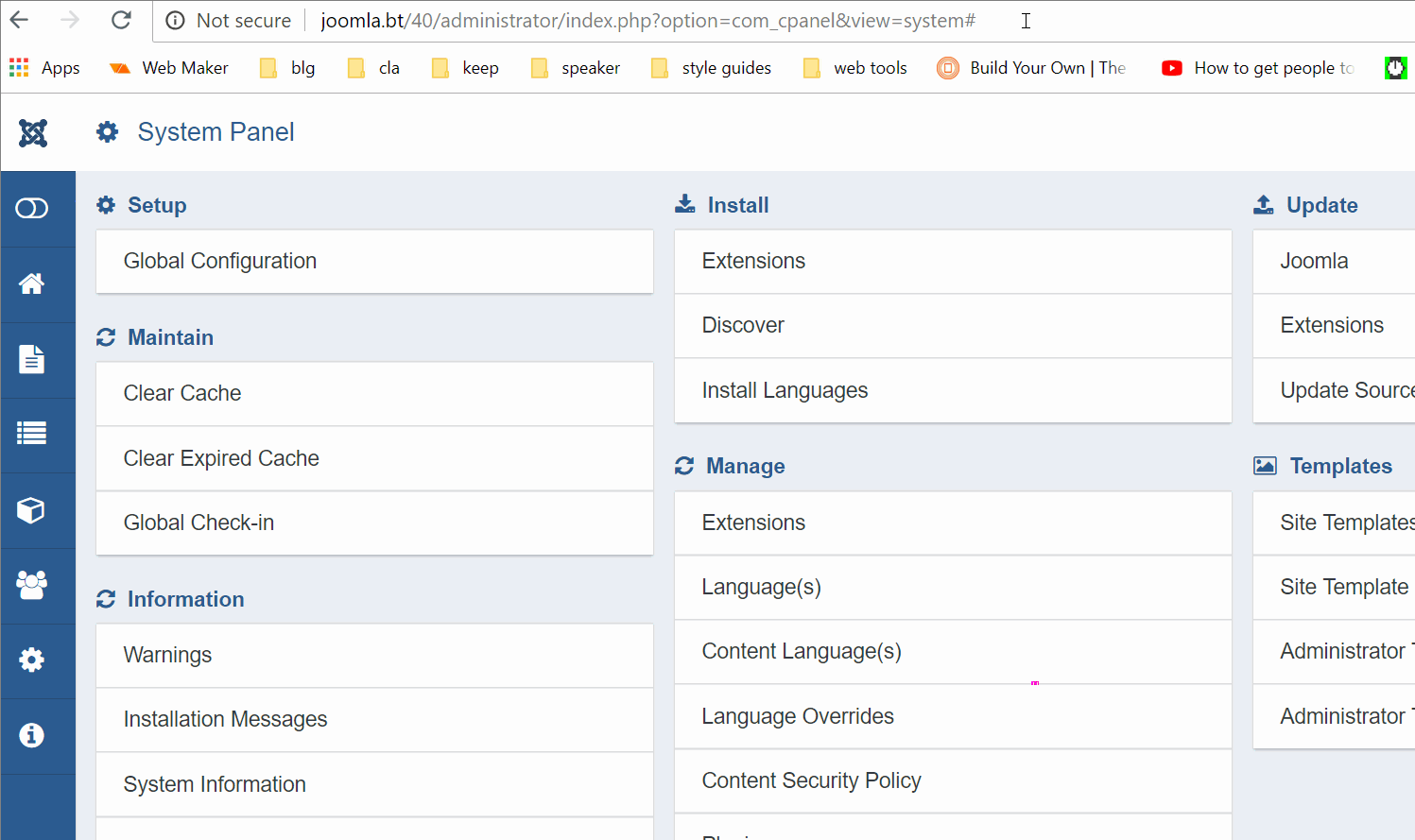This screenshot has width=1415, height=840.
Task: Click the Update heading upload icon
Action: click(1264, 204)
